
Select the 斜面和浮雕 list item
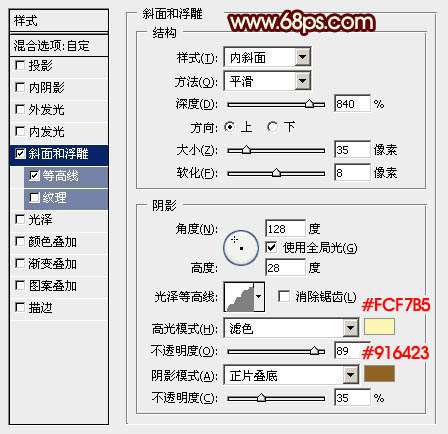(59, 154)
